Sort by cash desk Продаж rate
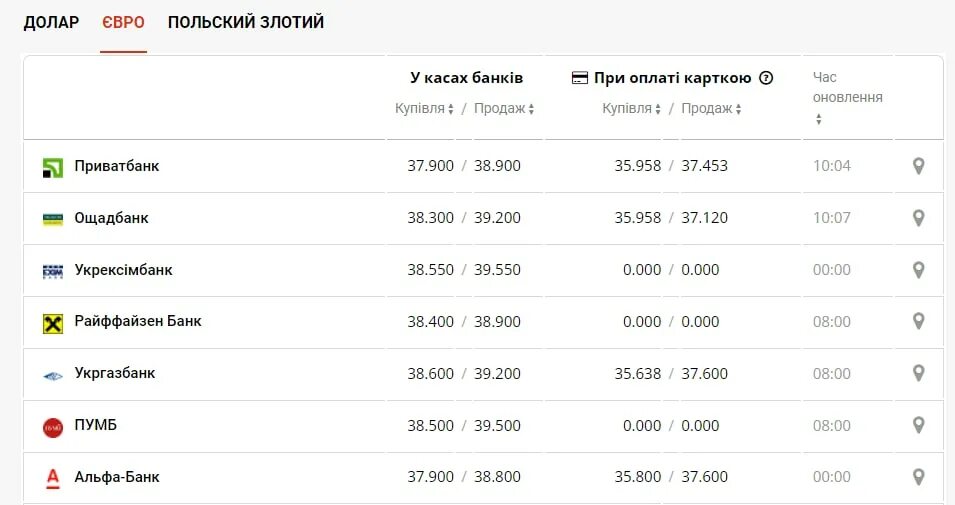This screenshot has width=955, height=505. 504,108
